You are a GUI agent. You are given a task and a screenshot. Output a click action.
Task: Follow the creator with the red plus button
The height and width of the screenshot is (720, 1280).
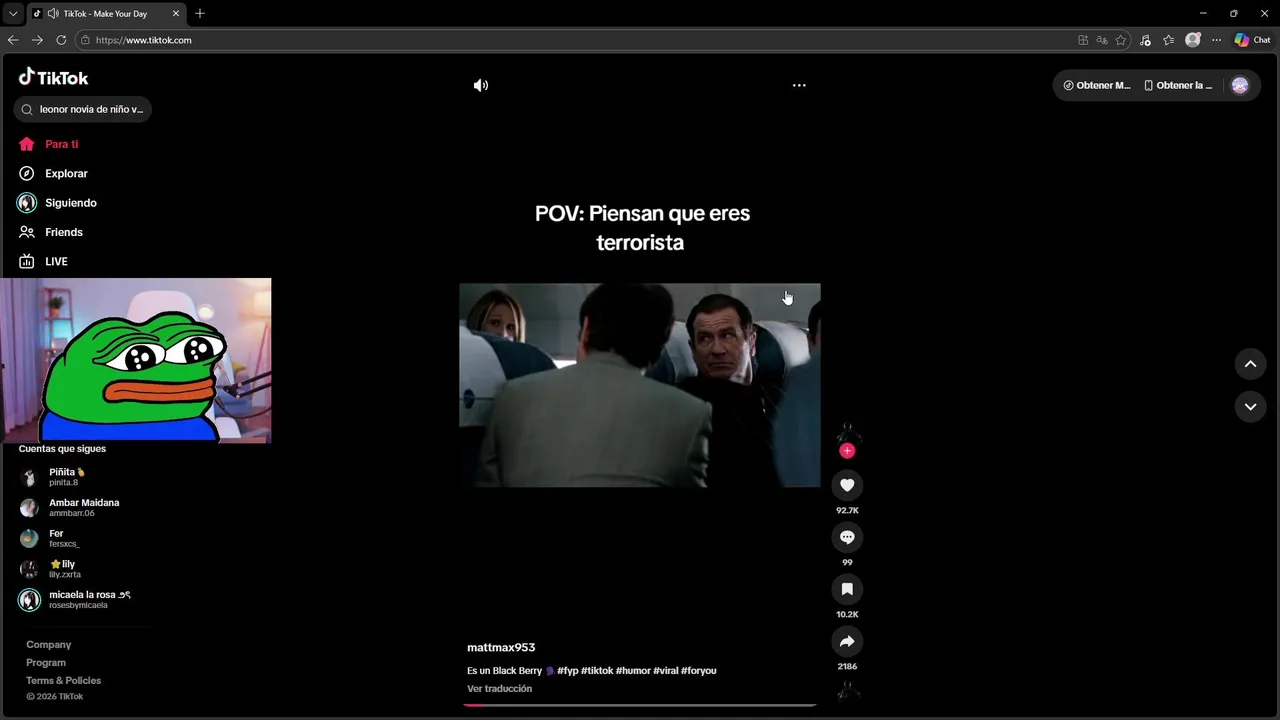[x=847, y=451]
